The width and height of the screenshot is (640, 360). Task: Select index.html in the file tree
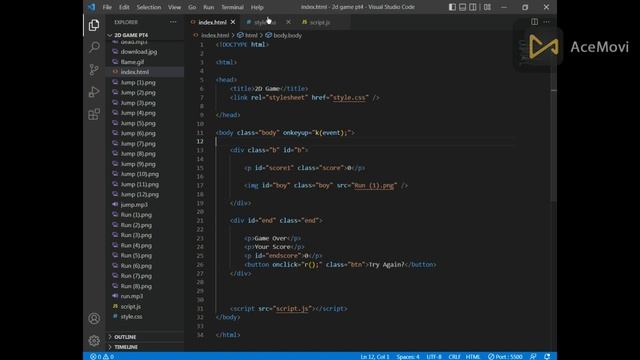coord(135,72)
